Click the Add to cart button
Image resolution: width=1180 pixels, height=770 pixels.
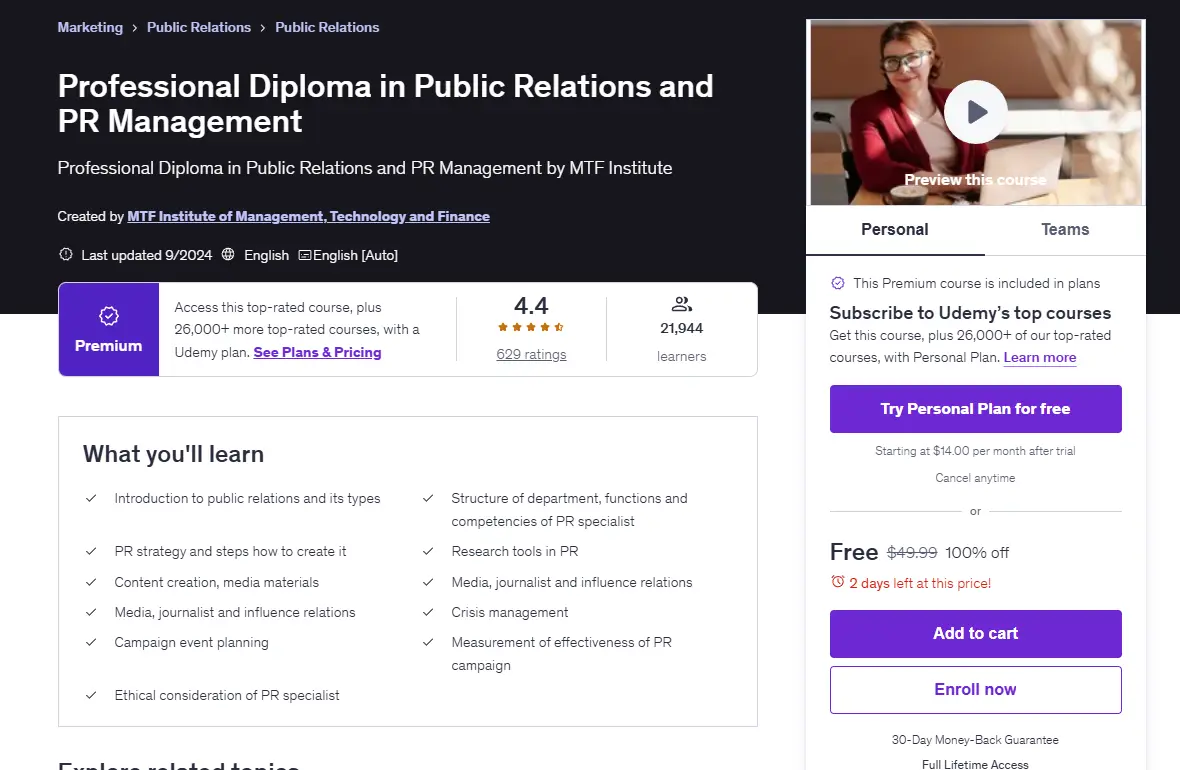click(975, 634)
